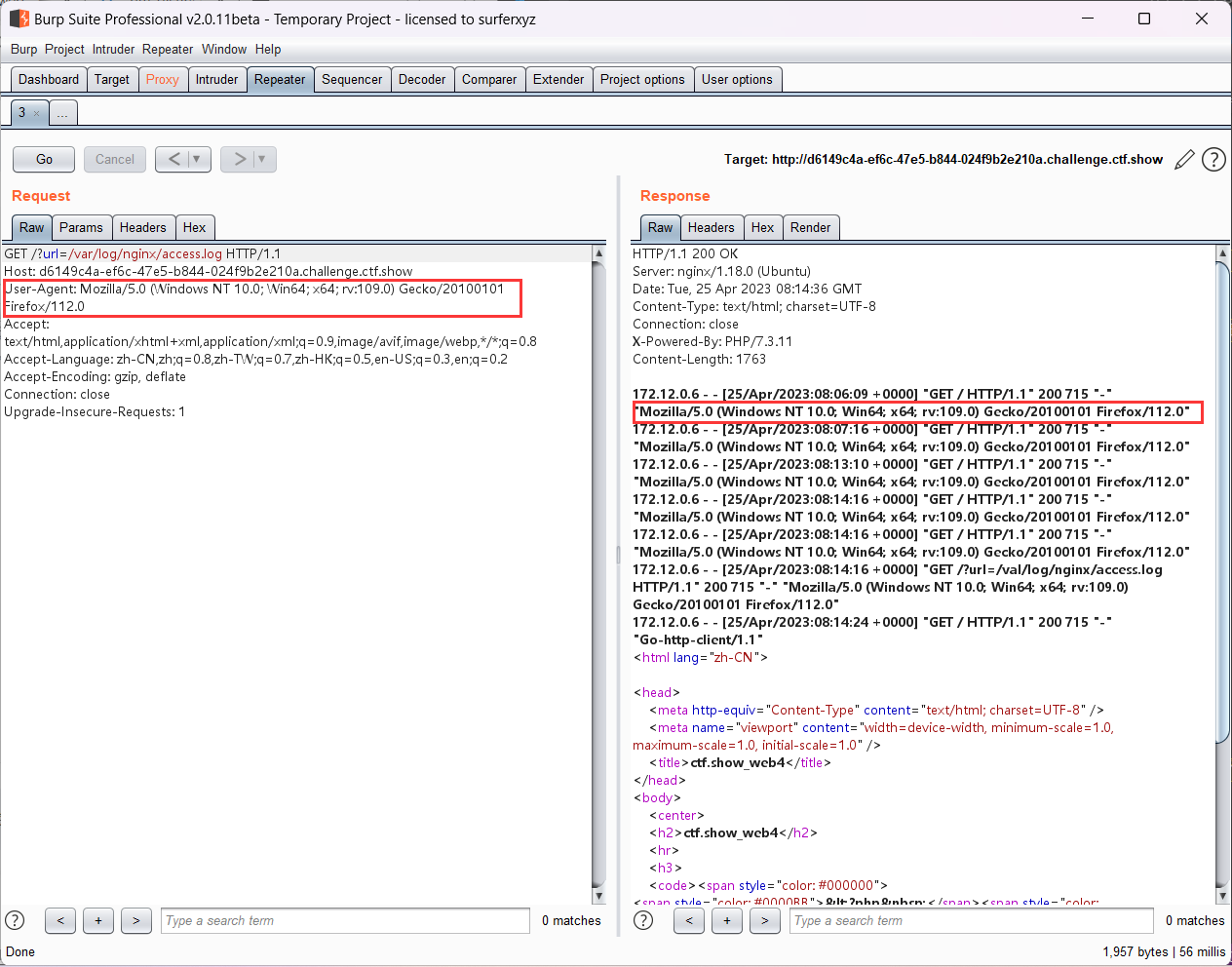Screen dimensions: 1232x967
Task: Switch to the Intruder tab
Action: click(216, 80)
